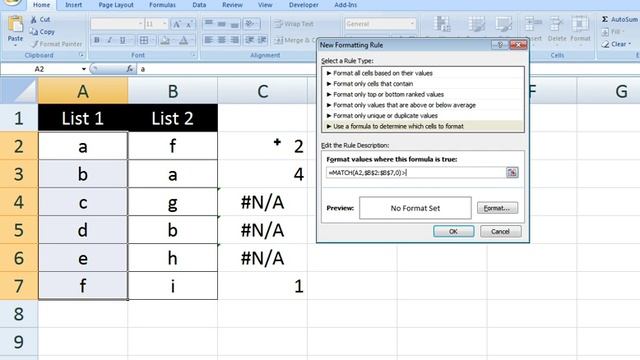Screen dimensions: 640x360
Task: Click Wrap Text button
Action: pyautogui.click(x=293, y=24)
